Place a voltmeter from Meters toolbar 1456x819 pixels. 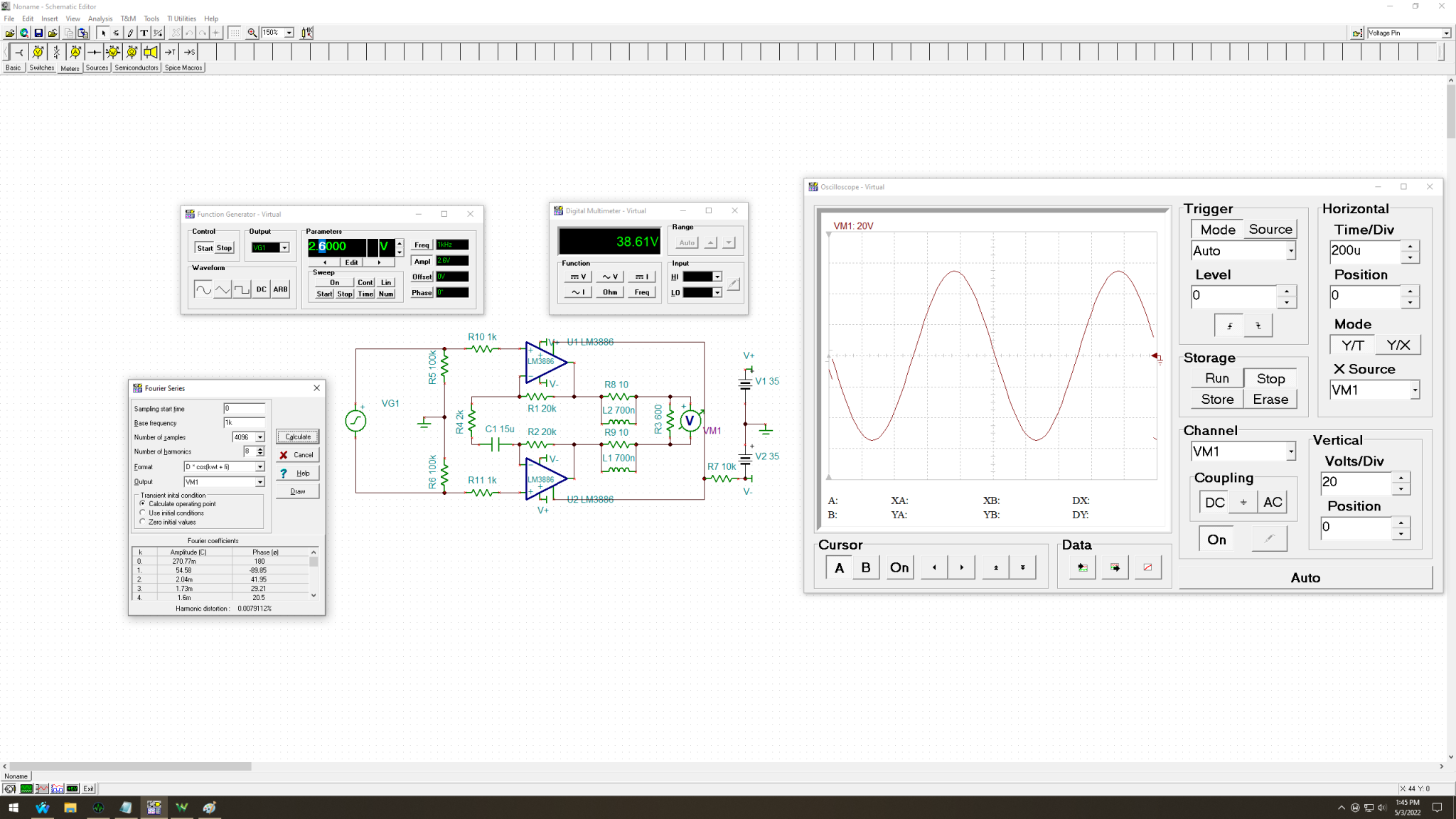[38, 52]
